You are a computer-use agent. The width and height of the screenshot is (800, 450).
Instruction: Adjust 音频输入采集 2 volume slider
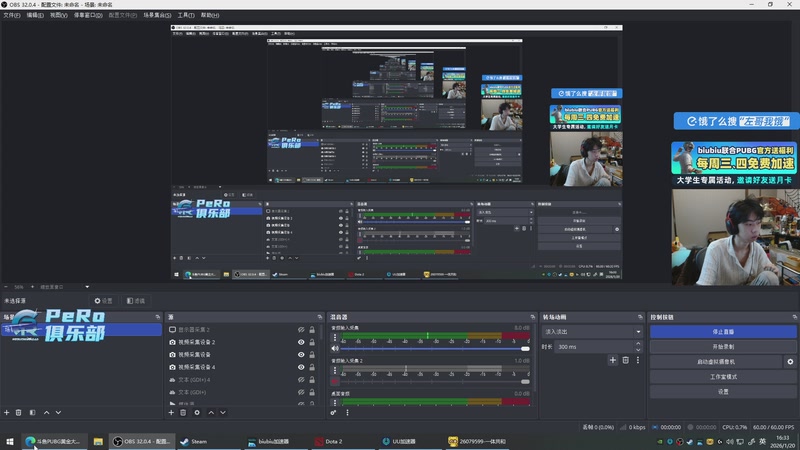(435, 381)
